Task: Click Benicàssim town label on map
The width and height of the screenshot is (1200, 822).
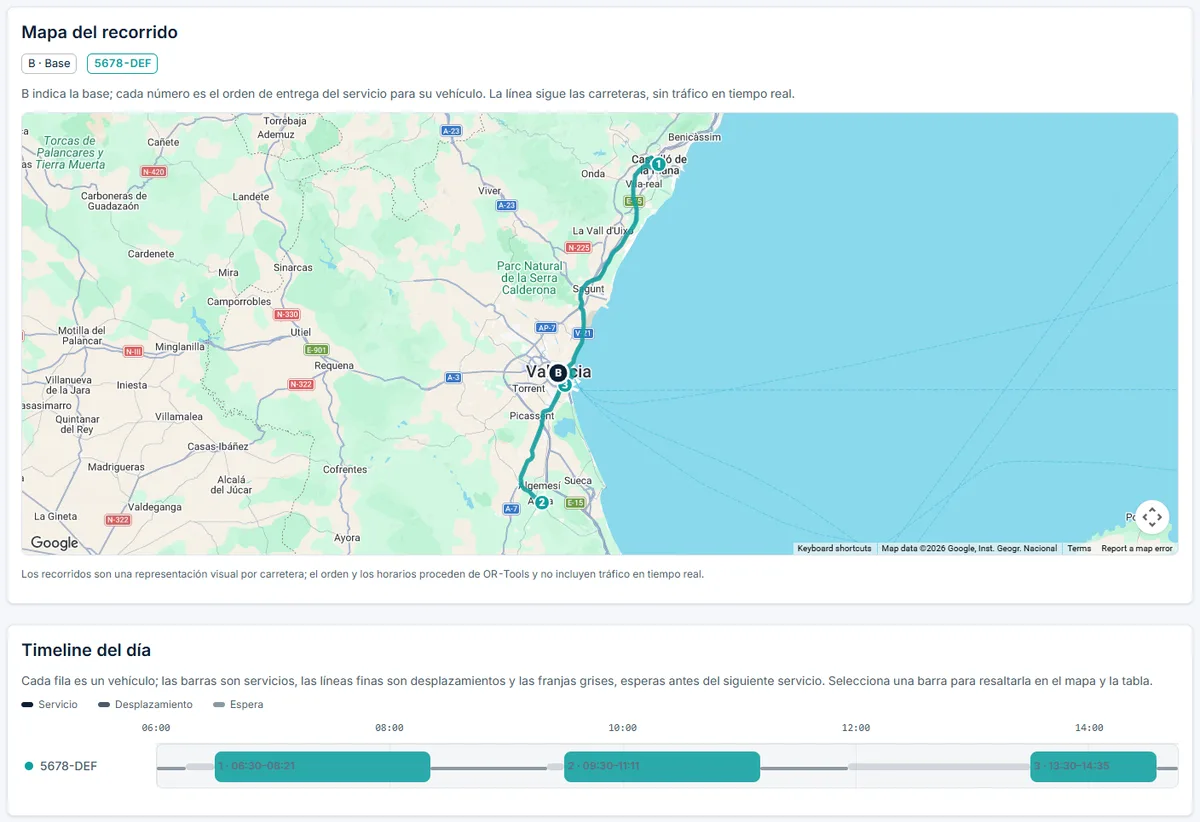Action: pos(694,137)
